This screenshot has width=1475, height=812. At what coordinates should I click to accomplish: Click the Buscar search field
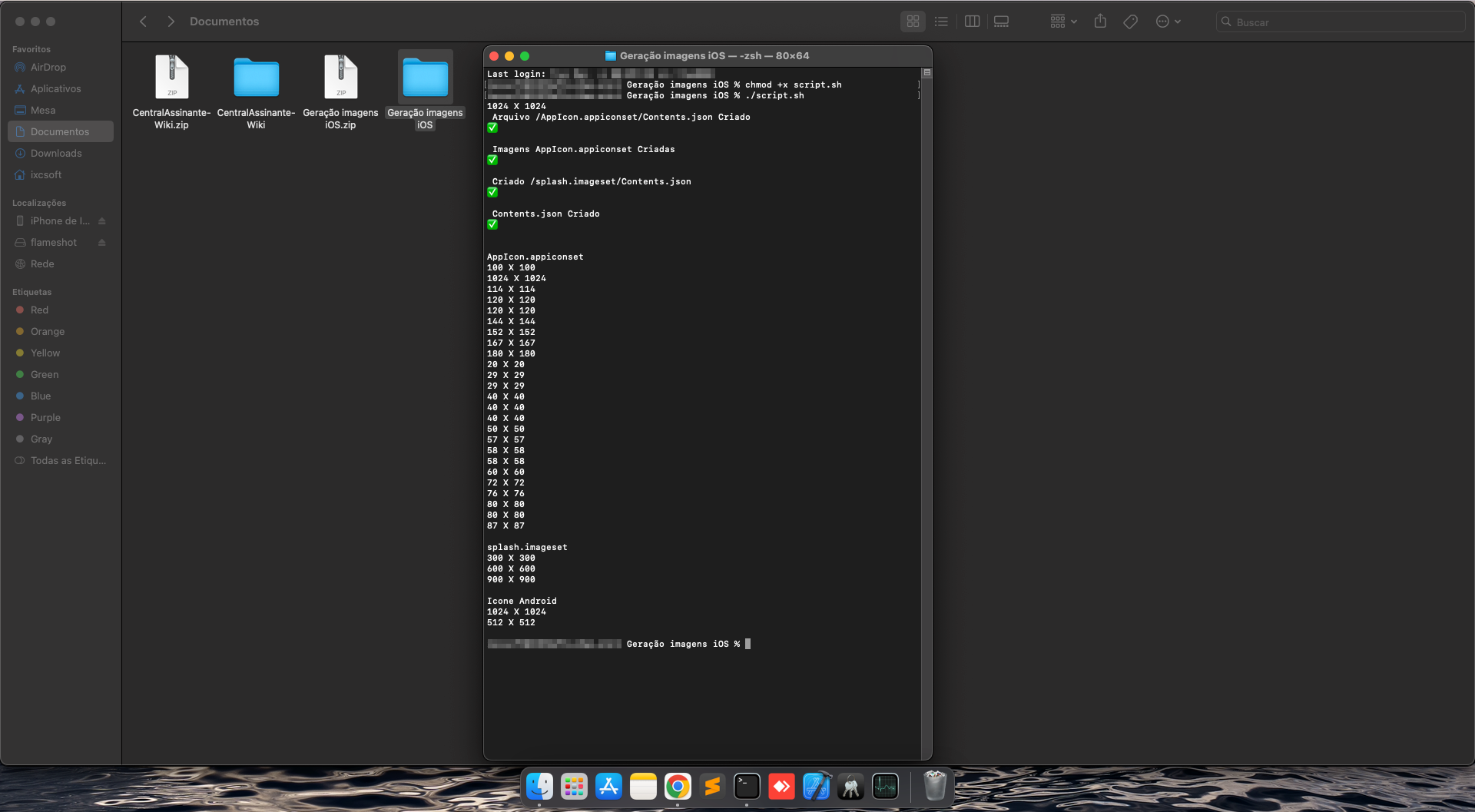coord(1341,22)
